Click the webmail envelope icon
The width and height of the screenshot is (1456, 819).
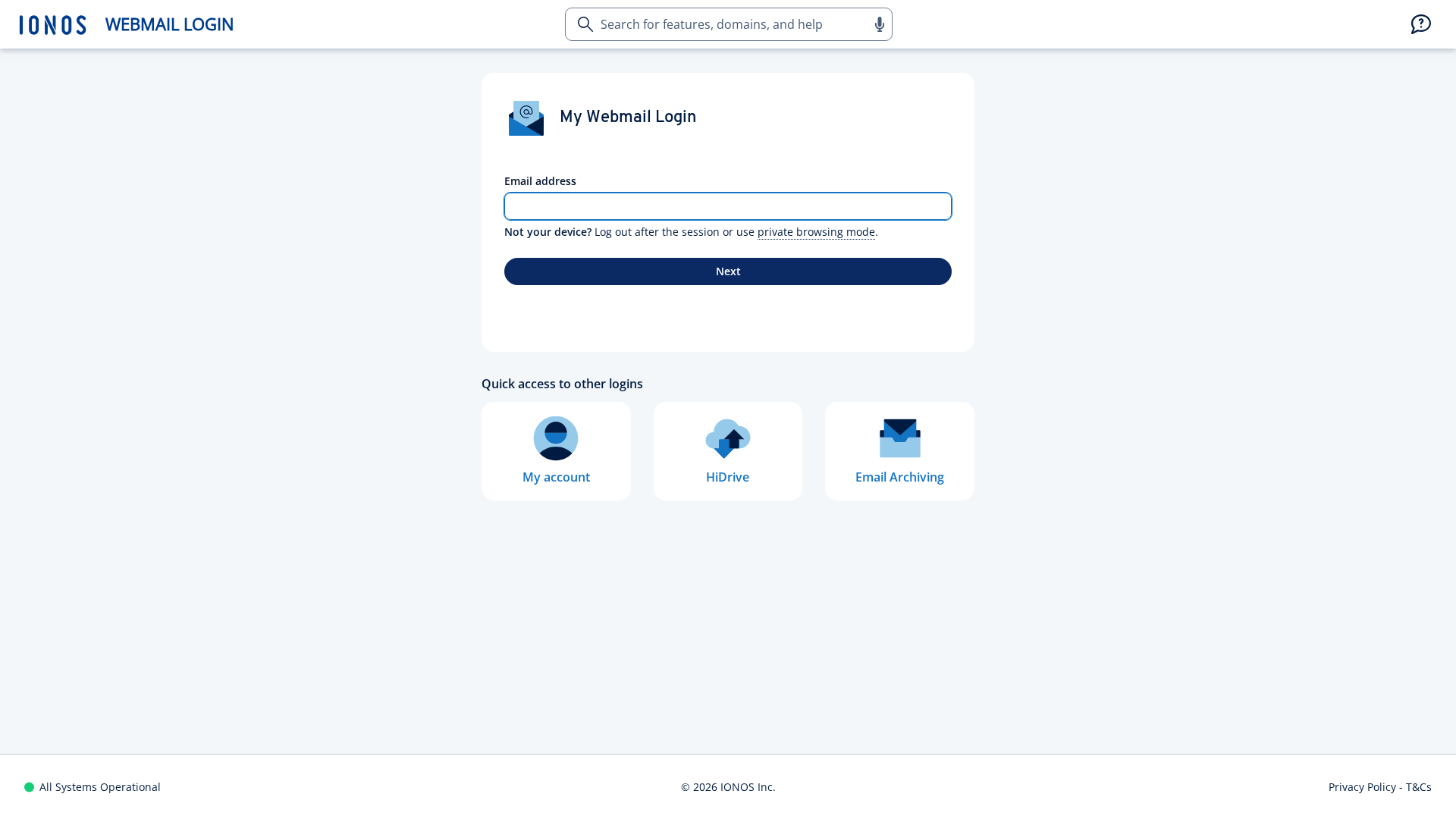click(526, 118)
